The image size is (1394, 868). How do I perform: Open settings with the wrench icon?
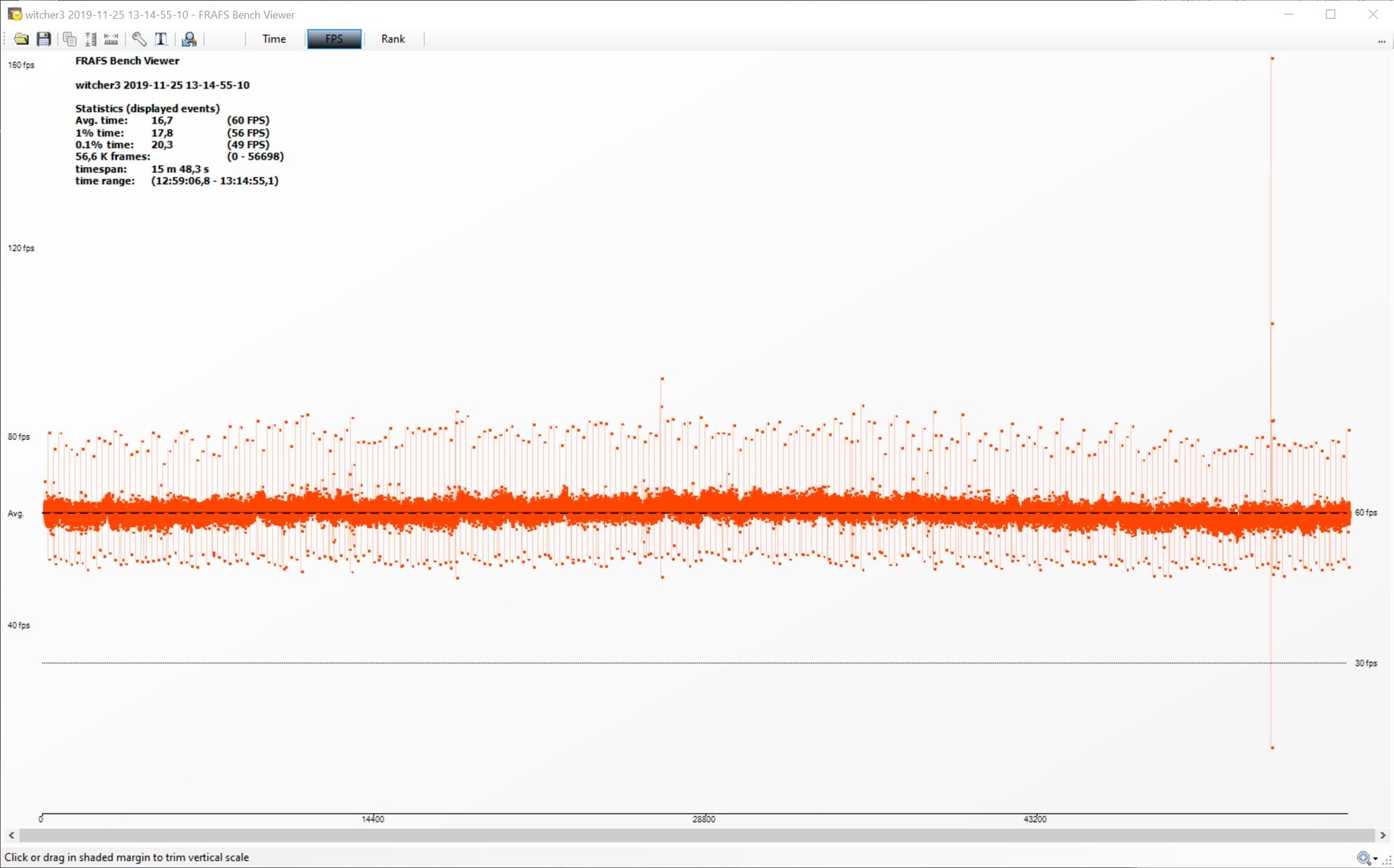pos(139,39)
